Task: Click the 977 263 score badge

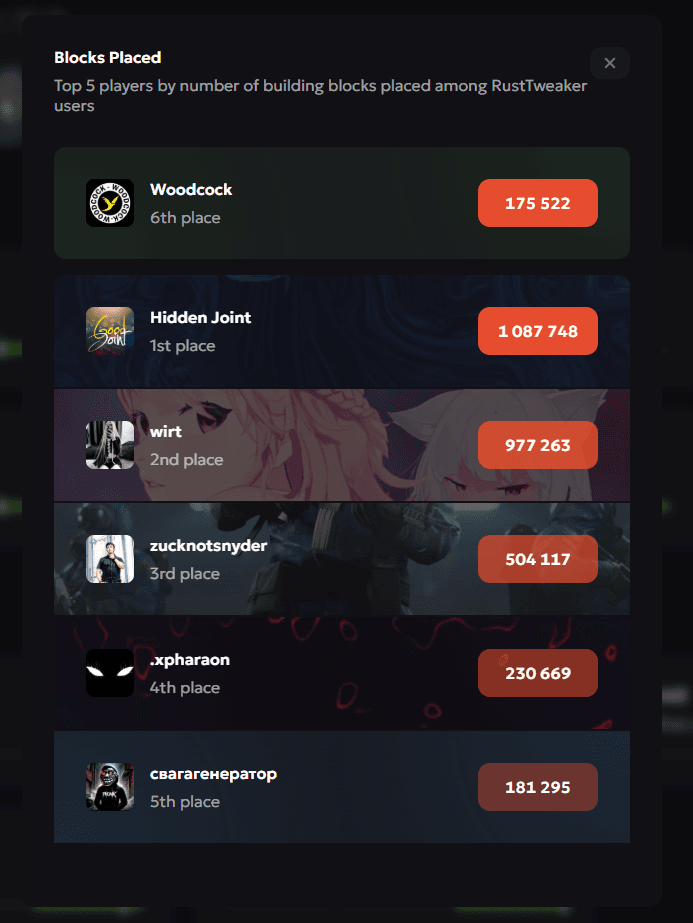Action: [x=538, y=445]
